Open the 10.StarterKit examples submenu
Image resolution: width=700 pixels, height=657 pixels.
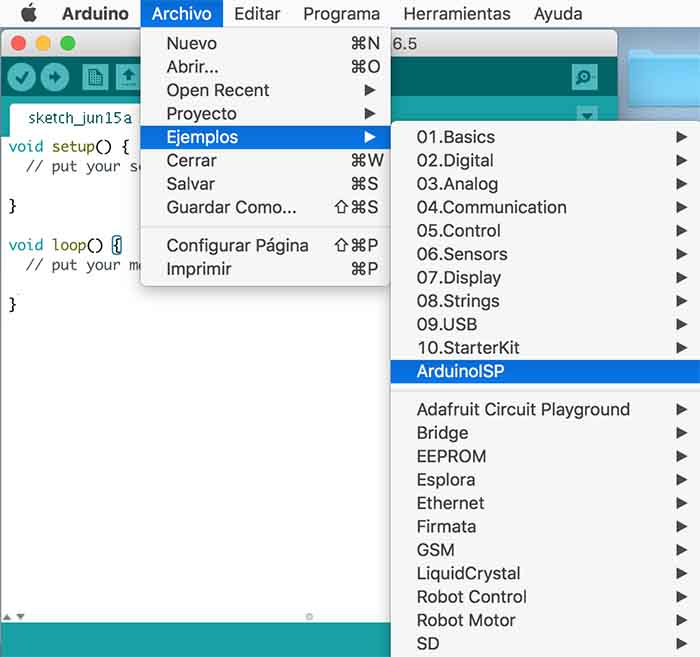(x=545, y=348)
